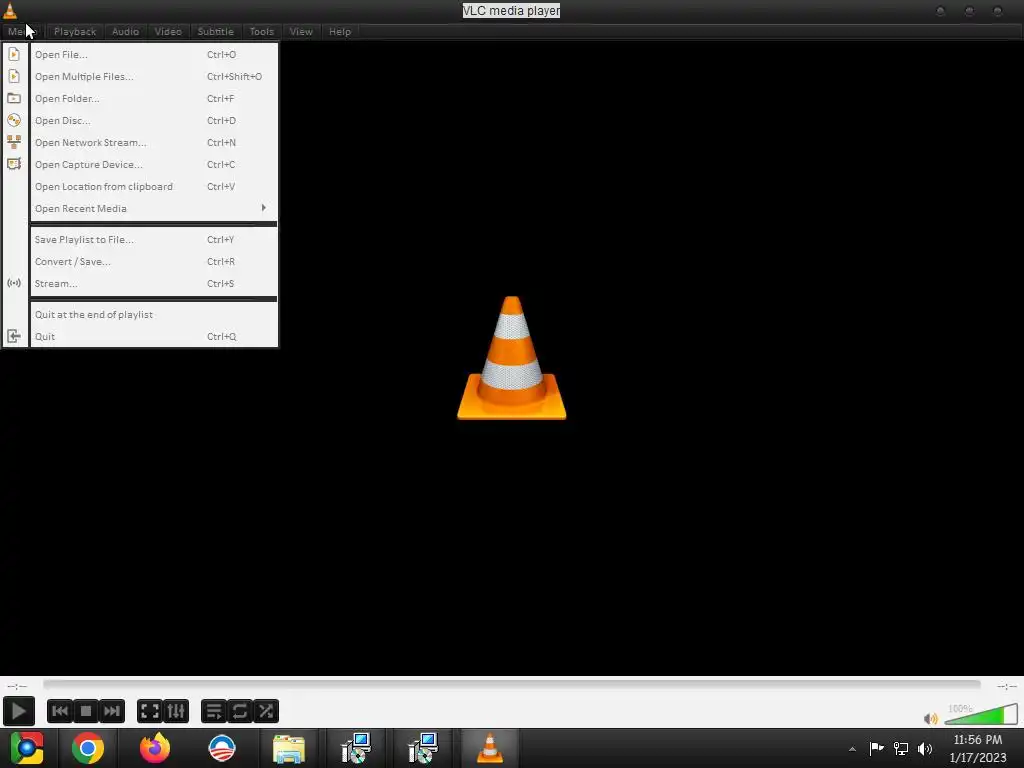Click the playback seek bar

(512, 684)
